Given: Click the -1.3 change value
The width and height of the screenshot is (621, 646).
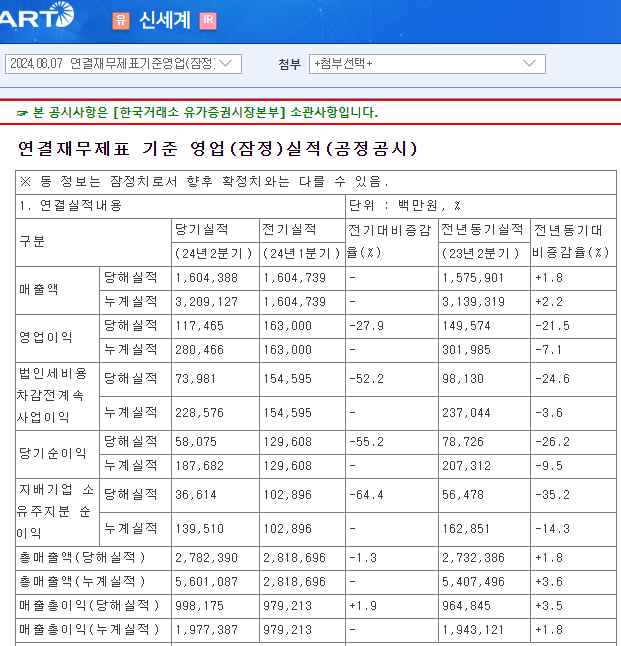Looking at the screenshot, I should click(363, 558).
